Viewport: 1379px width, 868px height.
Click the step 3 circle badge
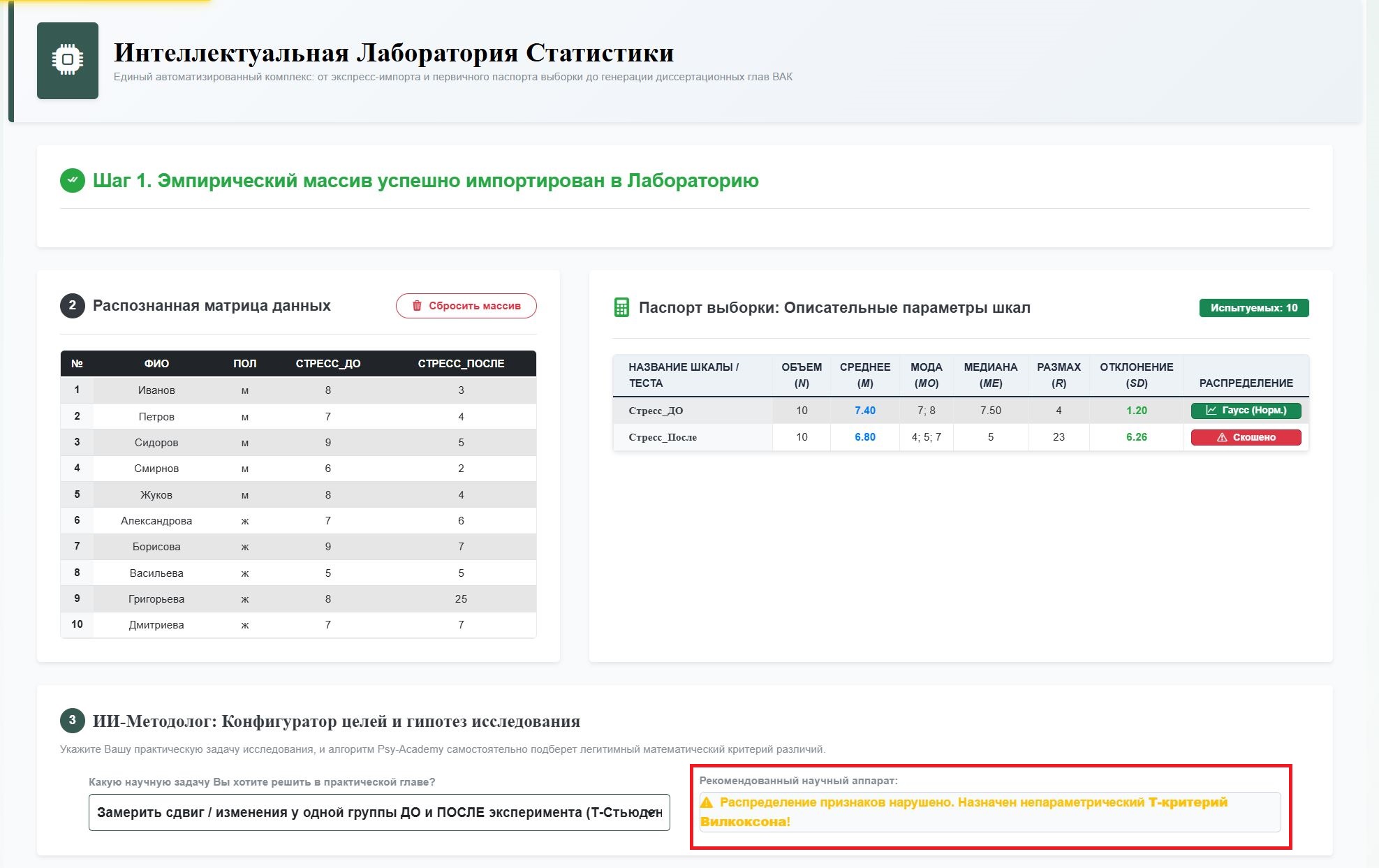tap(73, 721)
